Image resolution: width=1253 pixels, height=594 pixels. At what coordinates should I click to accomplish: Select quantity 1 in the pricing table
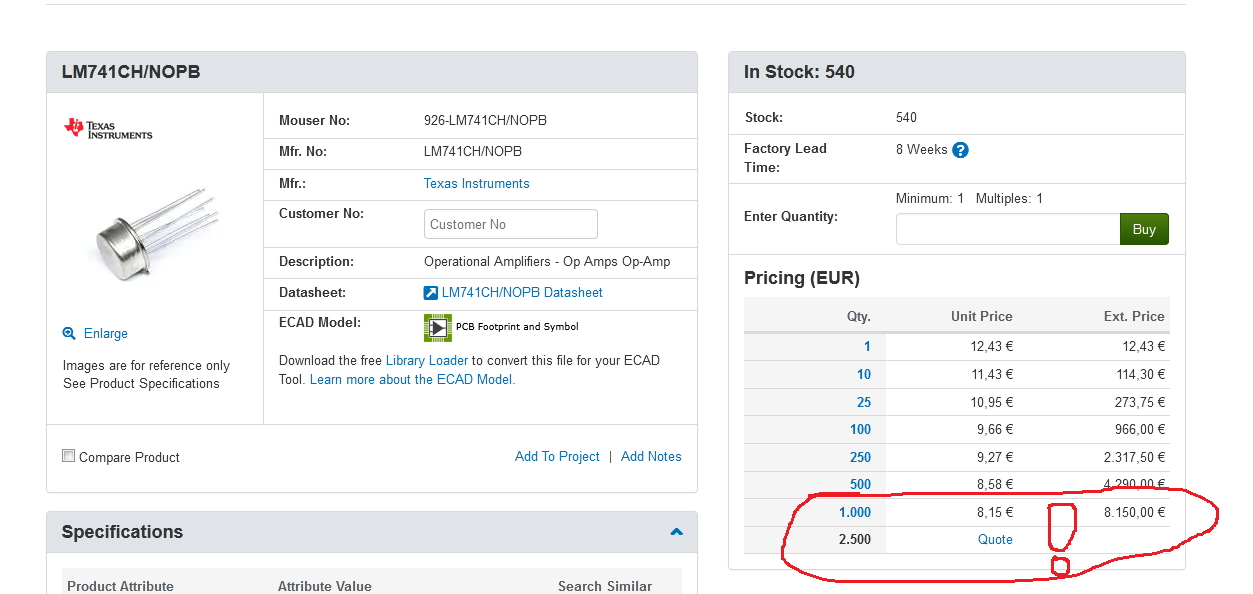(867, 347)
